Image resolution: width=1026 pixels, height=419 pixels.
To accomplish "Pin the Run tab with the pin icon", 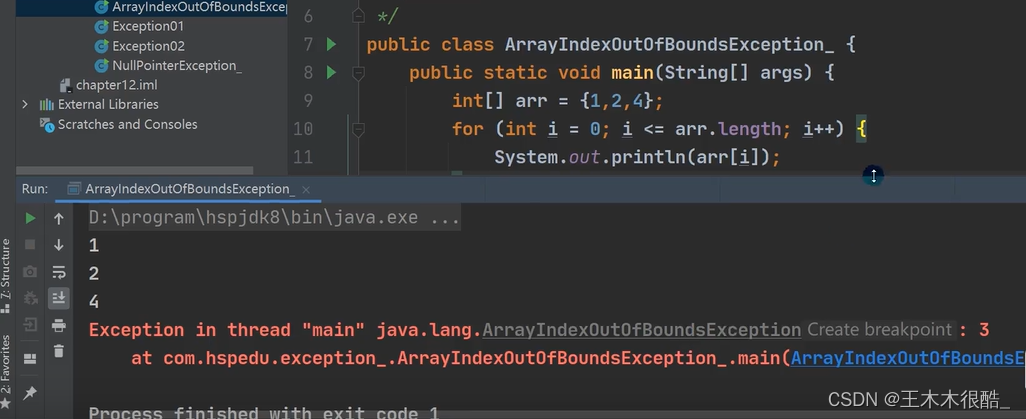I will tap(30, 393).
